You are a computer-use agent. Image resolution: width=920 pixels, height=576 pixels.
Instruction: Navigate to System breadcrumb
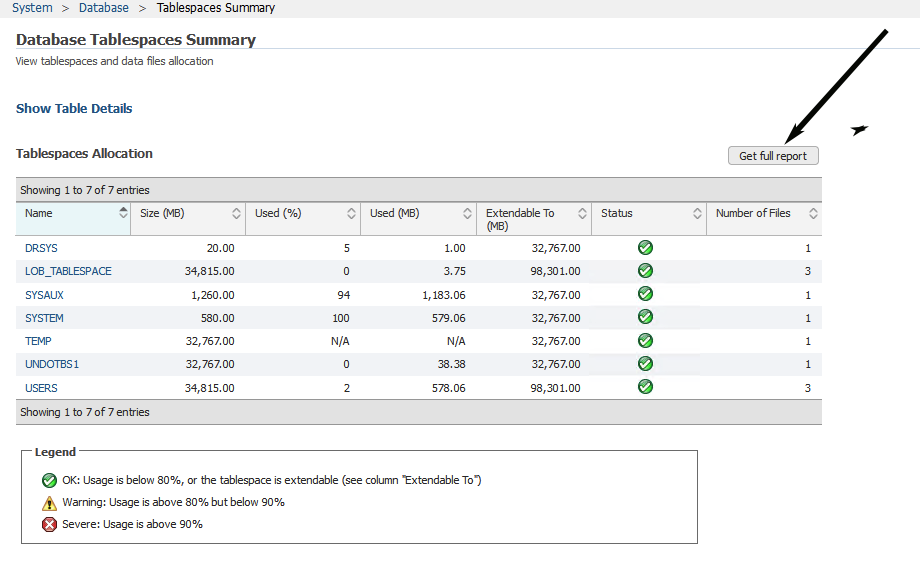pos(32,8)
